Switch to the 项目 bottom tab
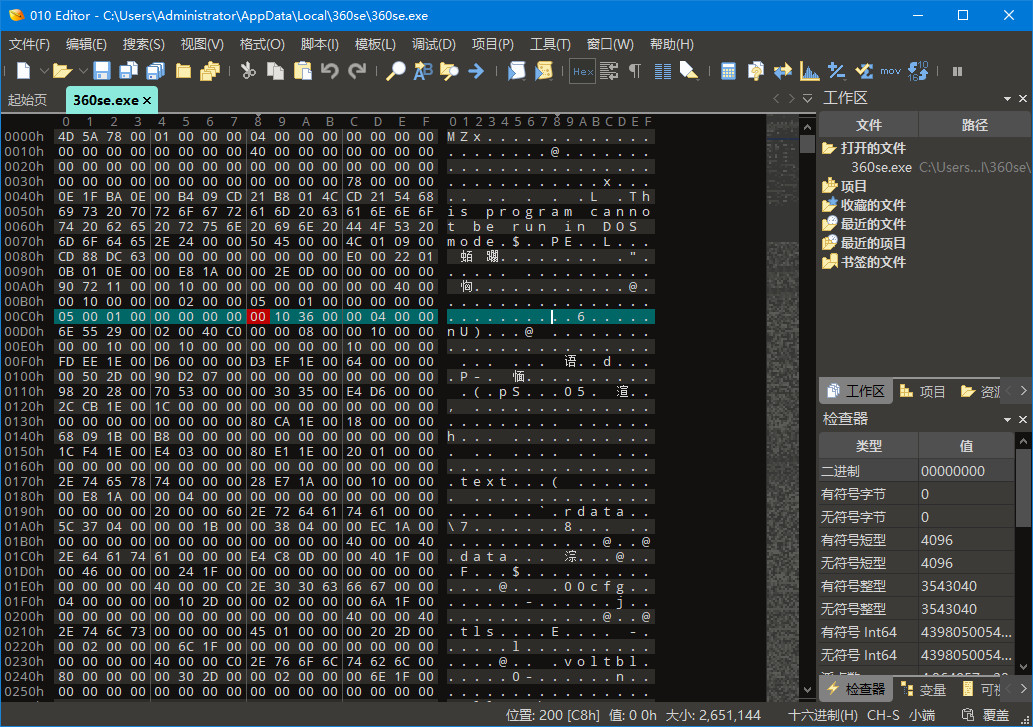 923,392
